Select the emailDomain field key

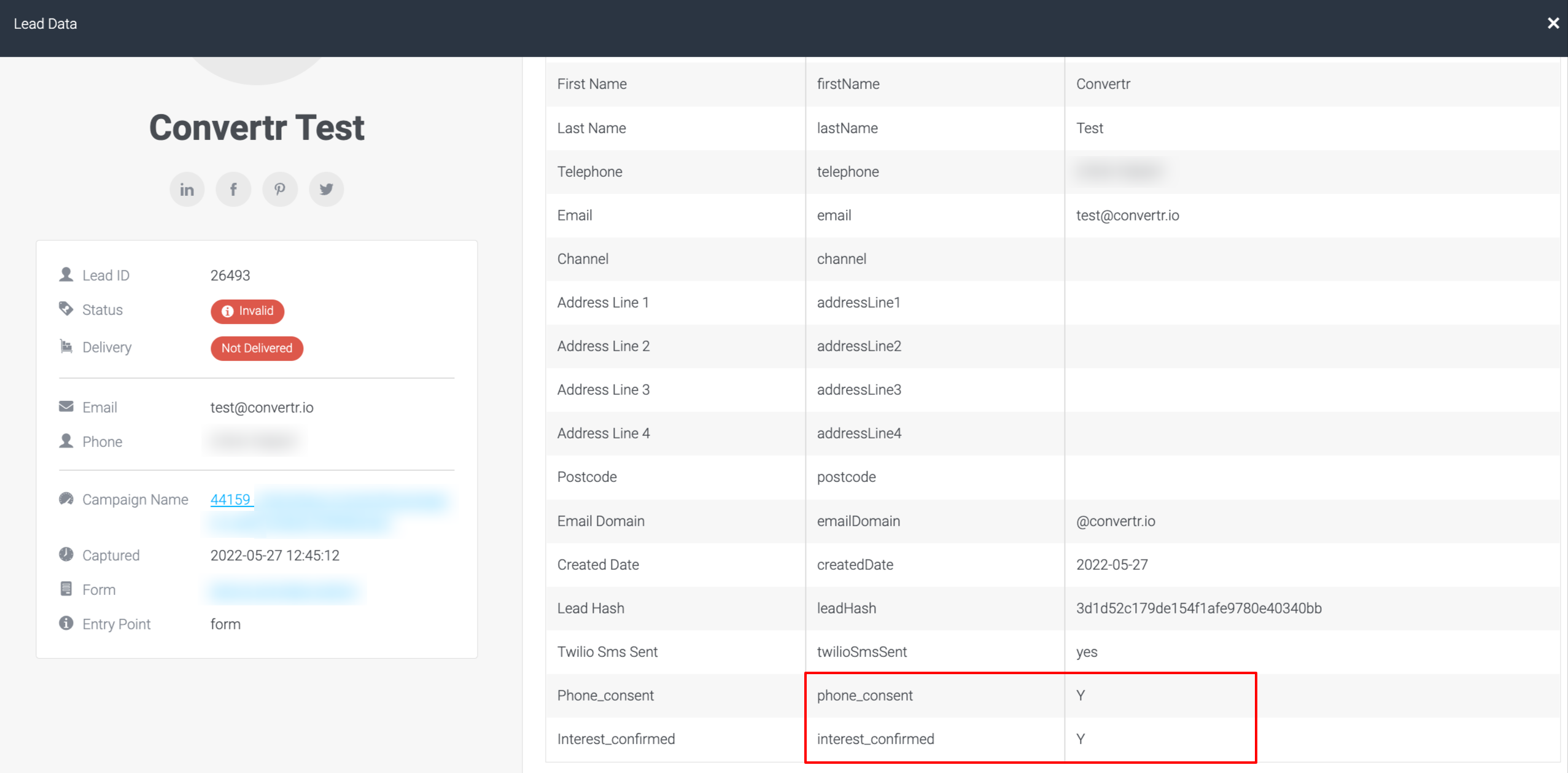click(x=858, y=521)
